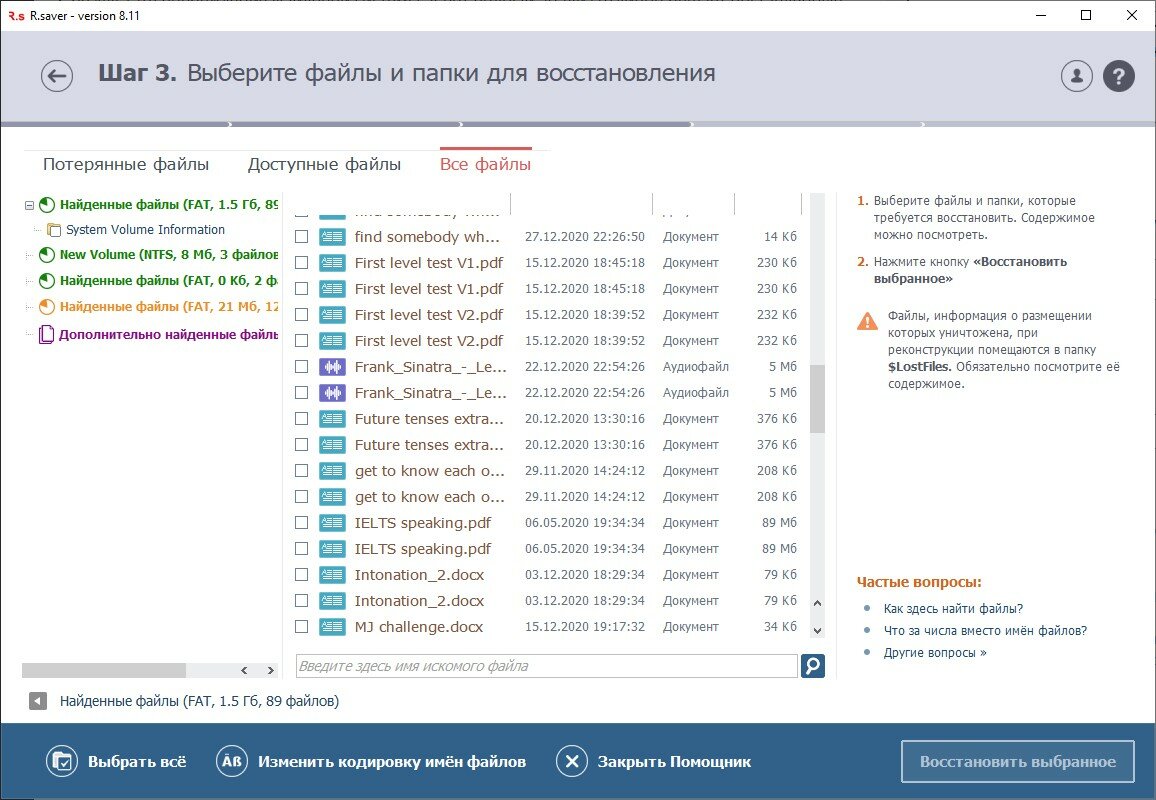The image size is (1156, 800).
Task: Click the 34 Кб size value
Action: click(x=780, y=627)
